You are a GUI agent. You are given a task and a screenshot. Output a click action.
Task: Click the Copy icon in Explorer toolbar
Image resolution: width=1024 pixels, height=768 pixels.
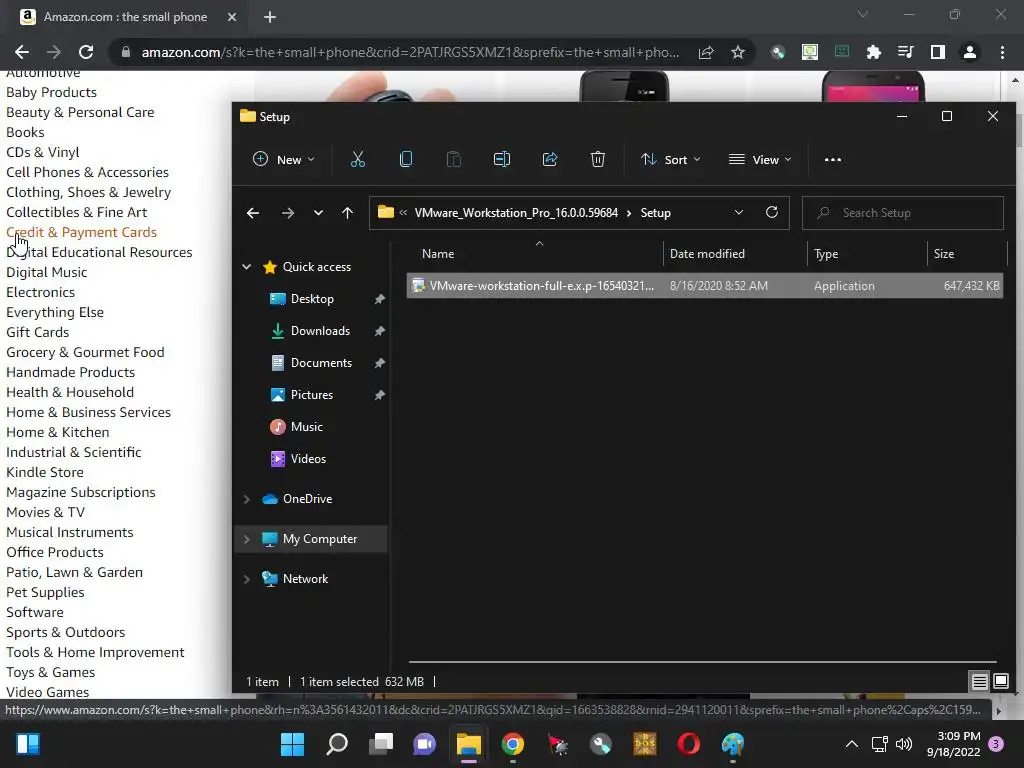pyautogui.click(x=406, y=159)
